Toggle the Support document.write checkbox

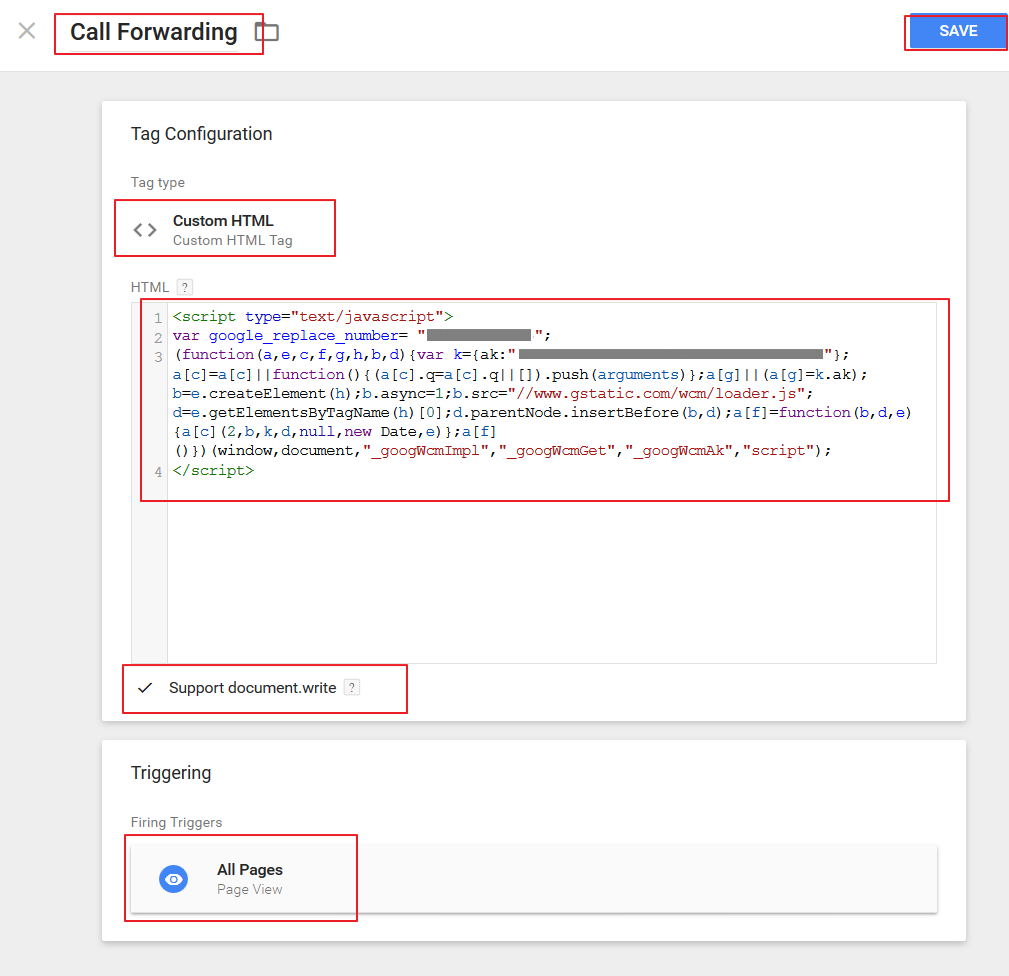click(x=145, y=688)
